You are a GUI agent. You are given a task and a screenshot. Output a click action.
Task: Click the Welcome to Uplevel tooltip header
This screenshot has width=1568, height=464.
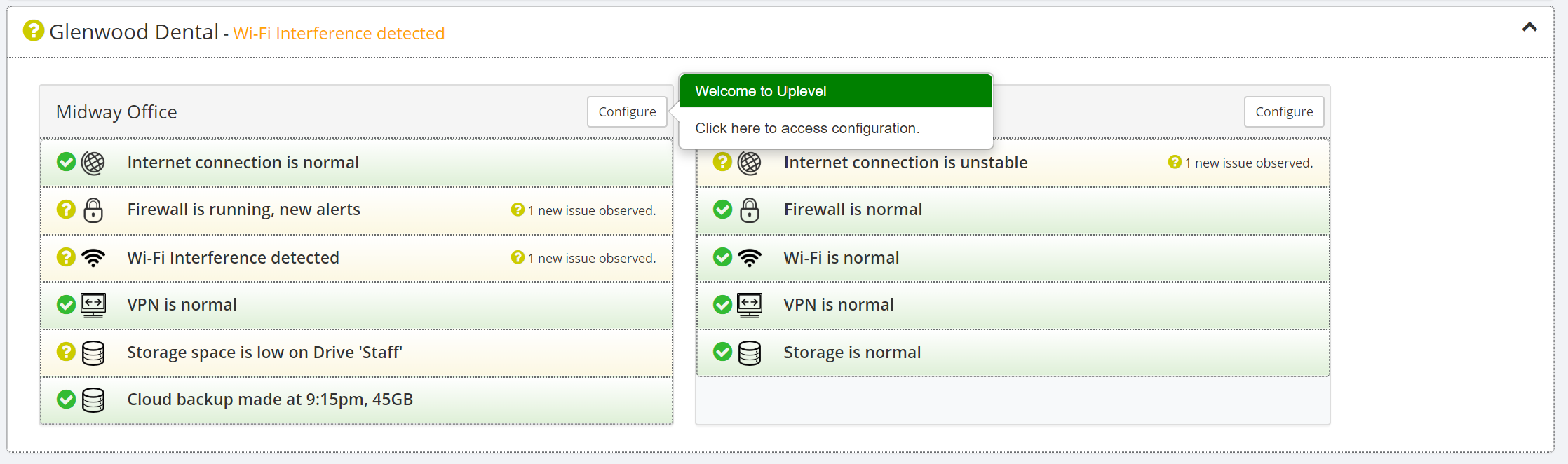836,91
